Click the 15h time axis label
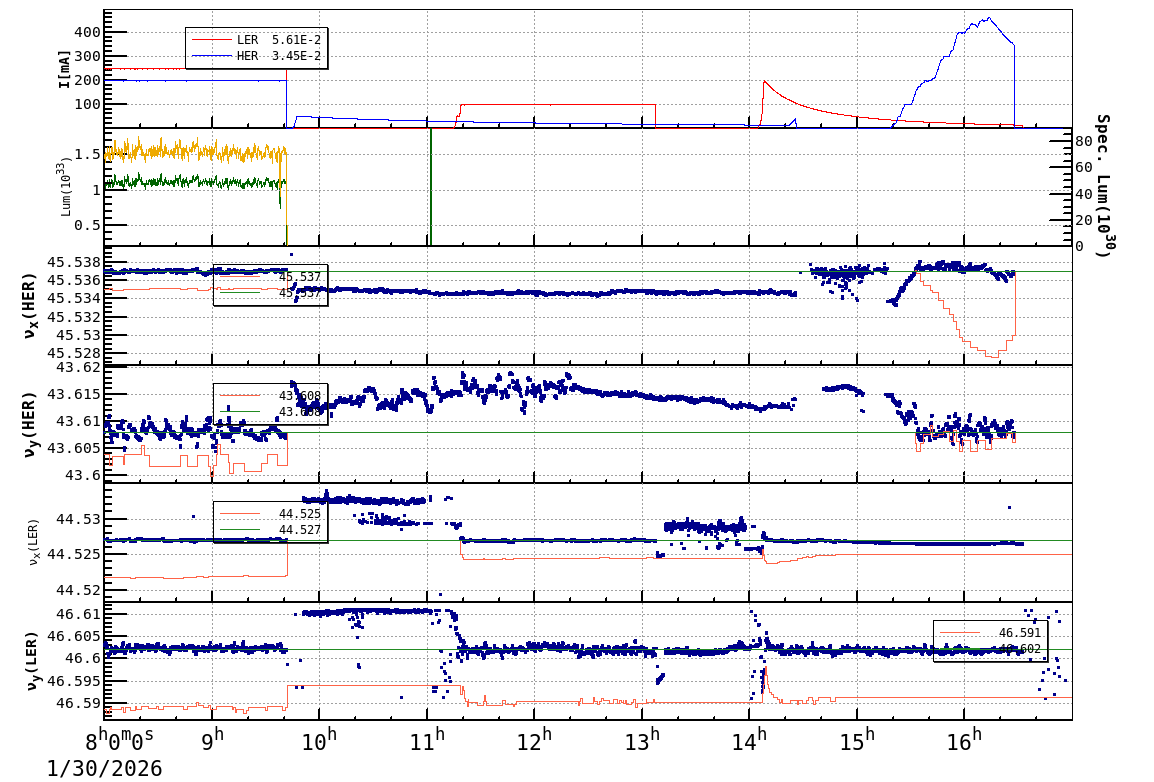The height and width of the screenshot is (782, 1154). 857,739
